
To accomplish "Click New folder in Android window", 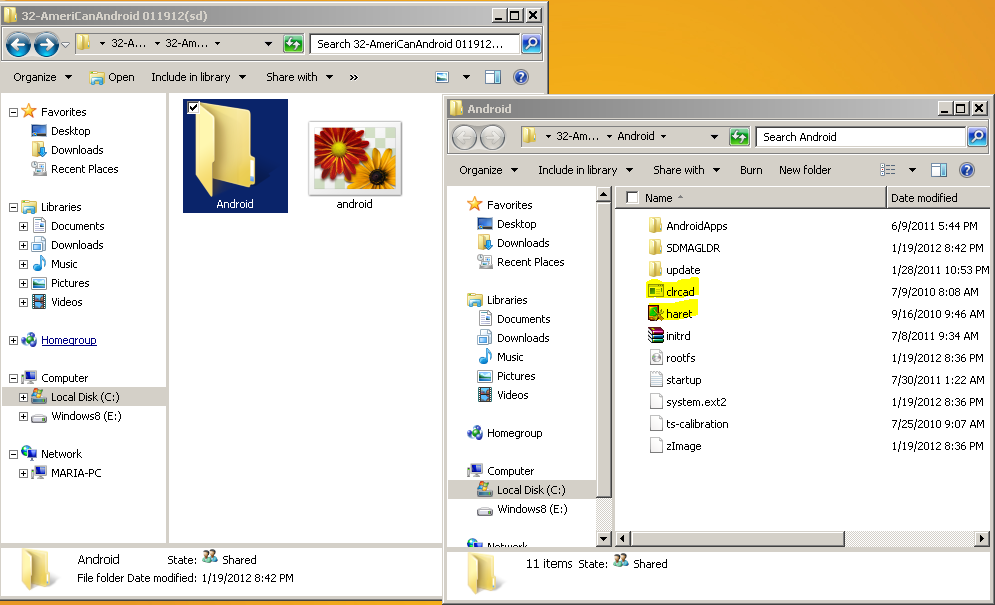I will (805, 170).
